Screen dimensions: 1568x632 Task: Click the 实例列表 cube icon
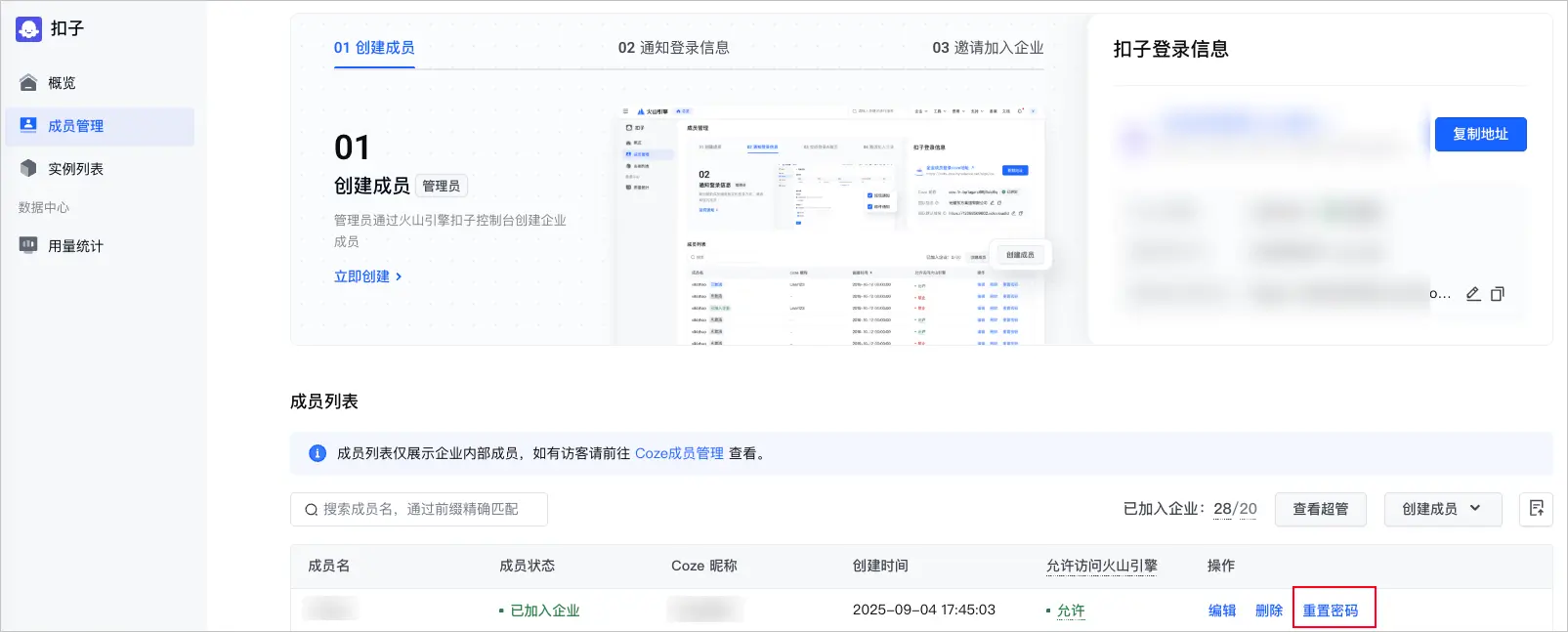click(x=28, y=168)
